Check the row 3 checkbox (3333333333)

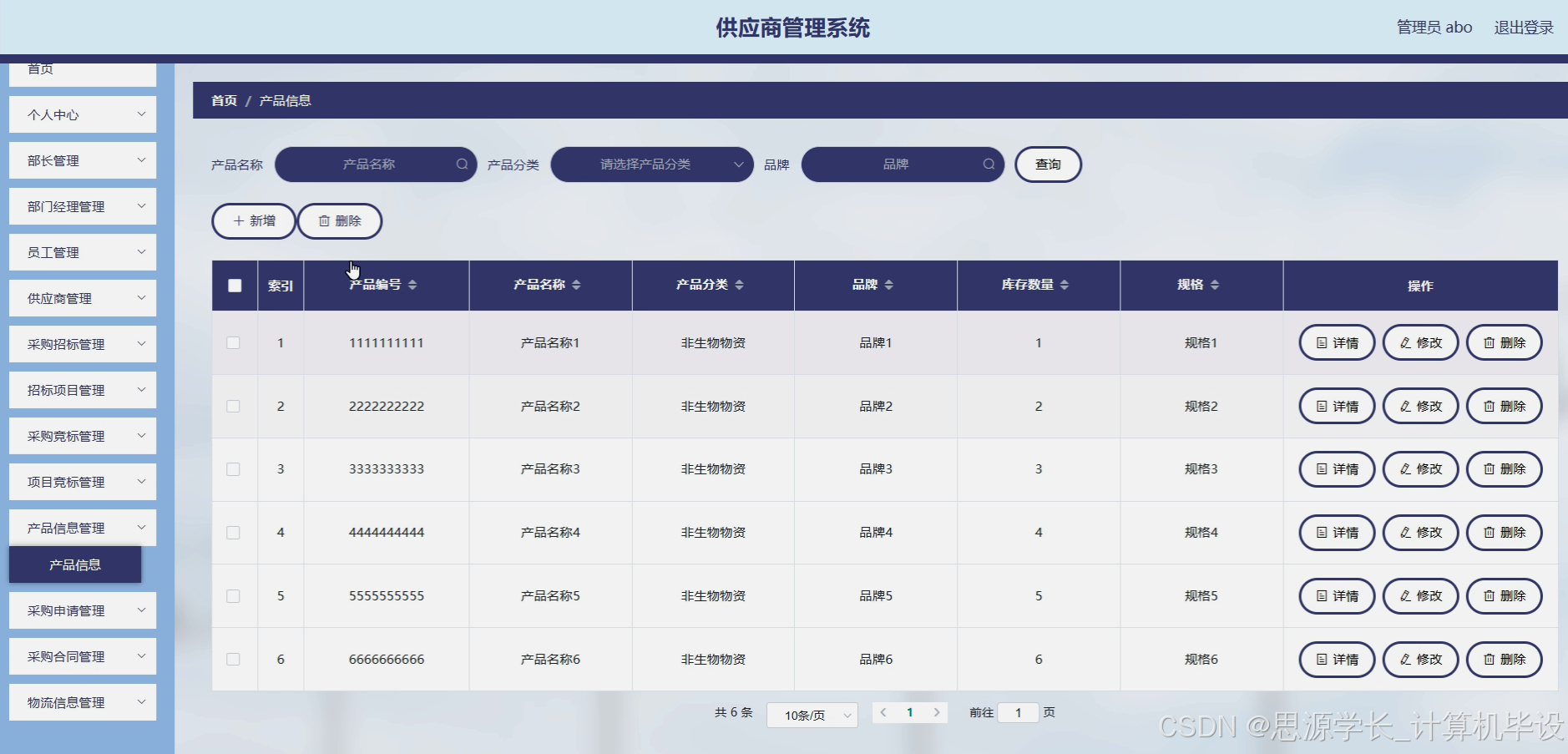pyautogui.click(x=233, y=469)
